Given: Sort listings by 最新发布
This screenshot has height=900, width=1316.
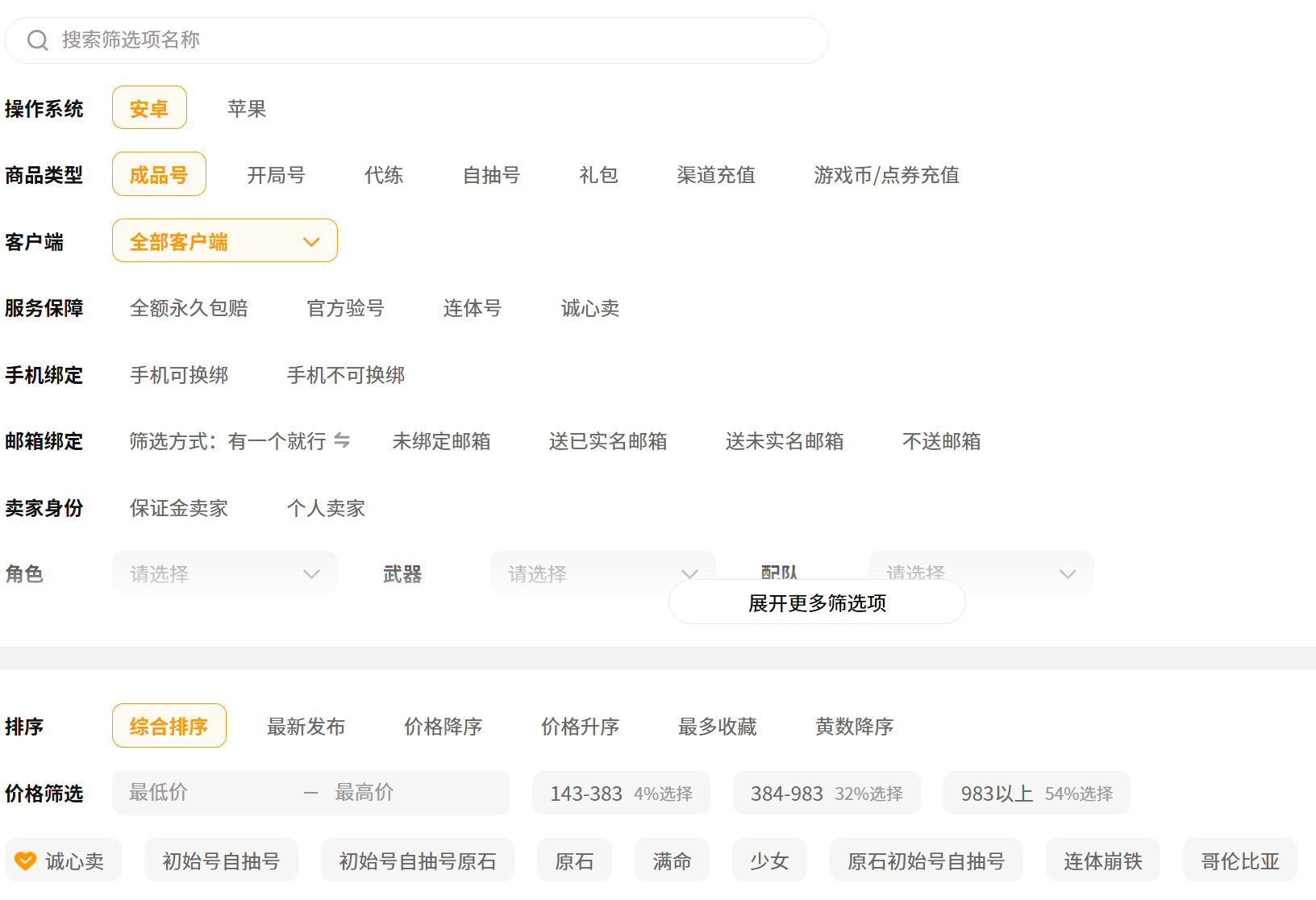Looking at the screenshot, I should tap(306, 727).
